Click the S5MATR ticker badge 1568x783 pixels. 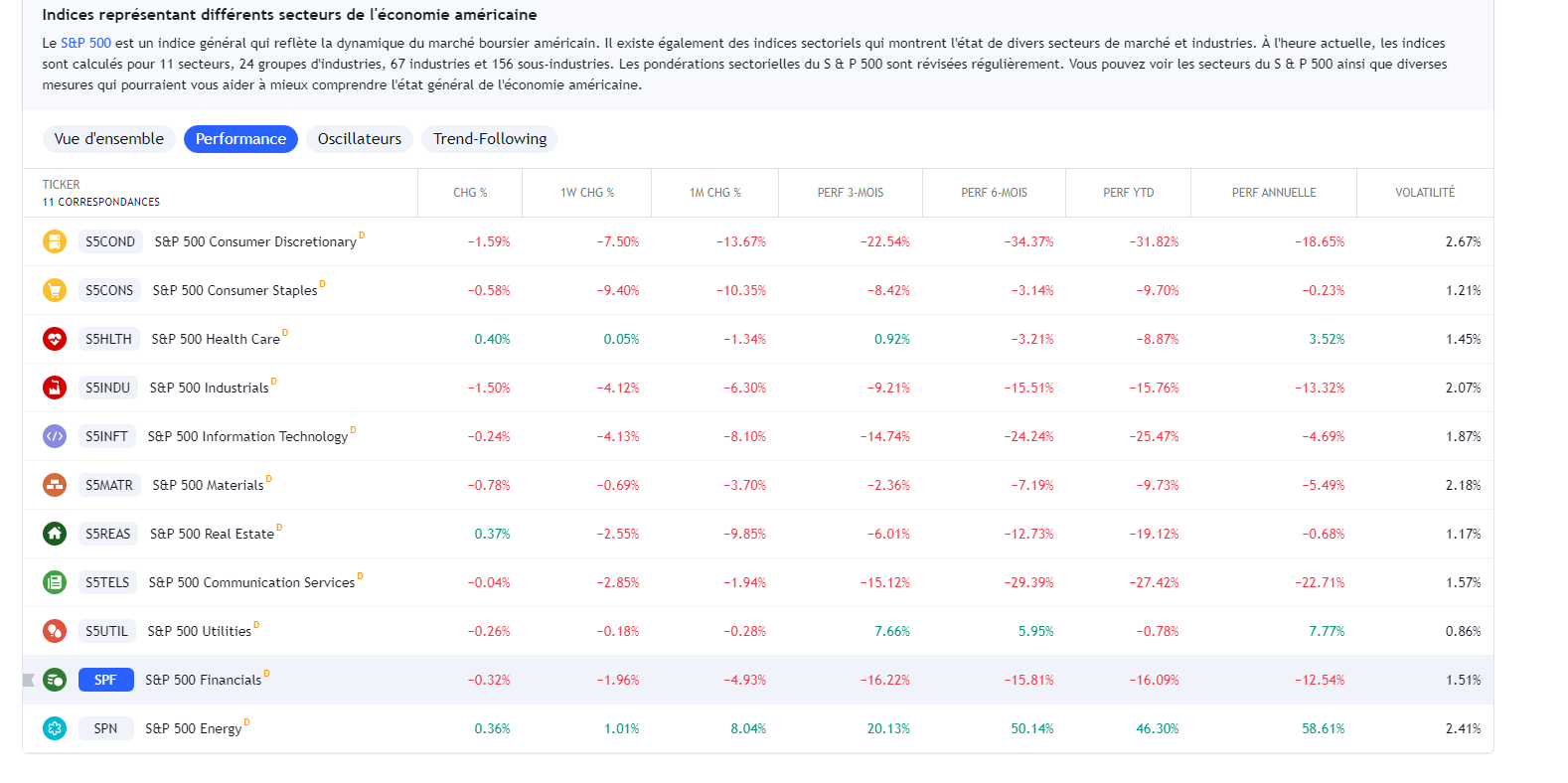point(108,485)
